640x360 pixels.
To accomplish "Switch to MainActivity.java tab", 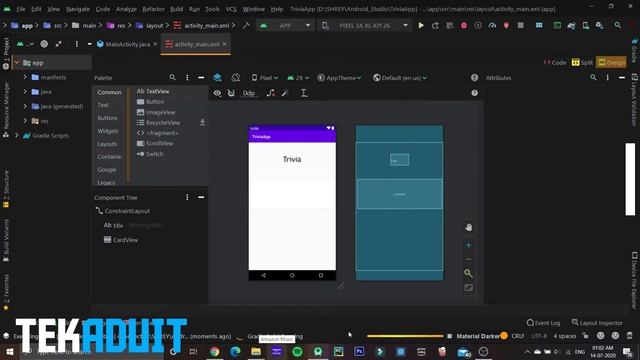I will 127,44.
